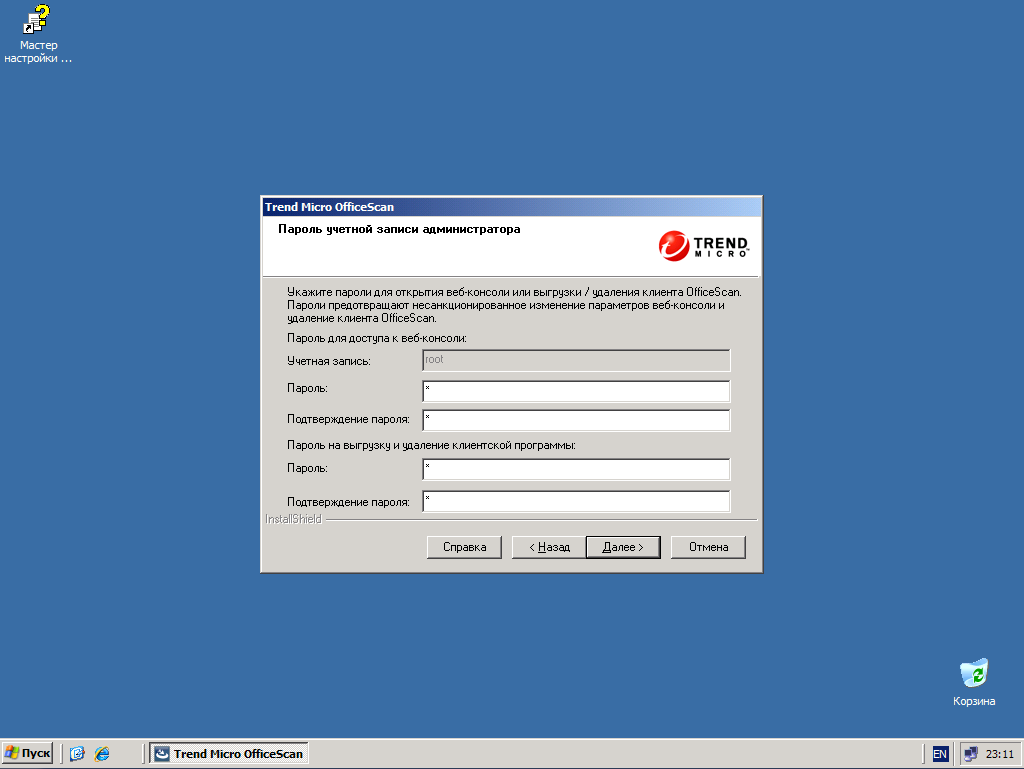Proceed with the Далее button
Screen dimensions: 1024x769
coord(623,547)
